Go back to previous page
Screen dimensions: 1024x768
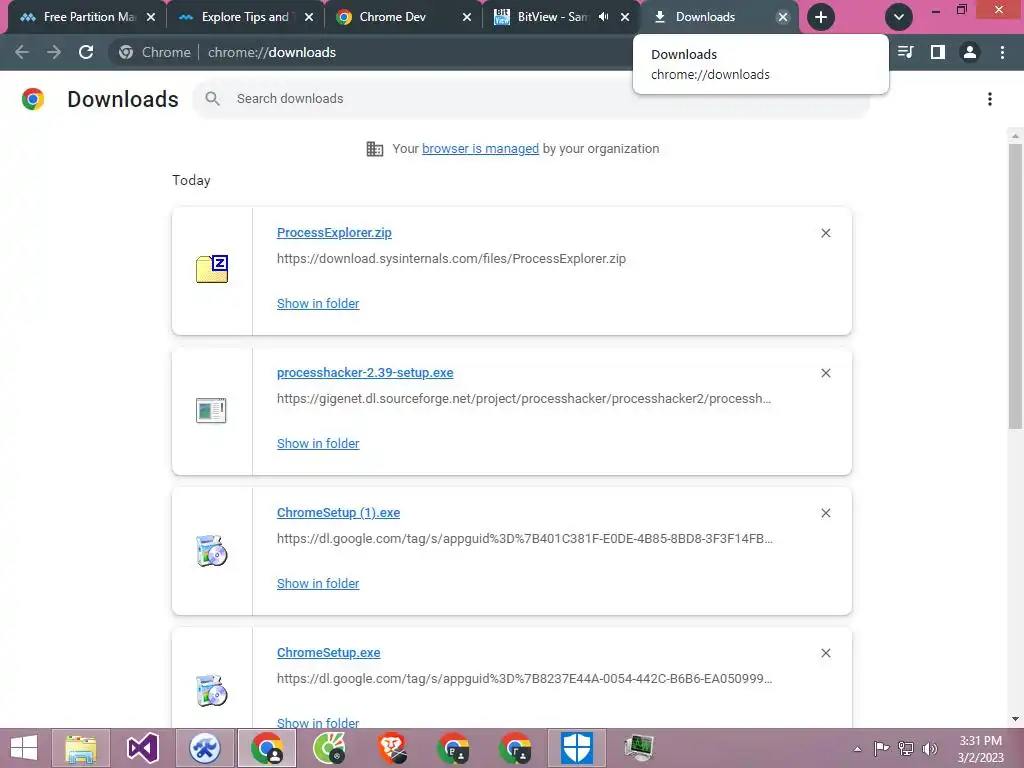(x=22, y=52)
